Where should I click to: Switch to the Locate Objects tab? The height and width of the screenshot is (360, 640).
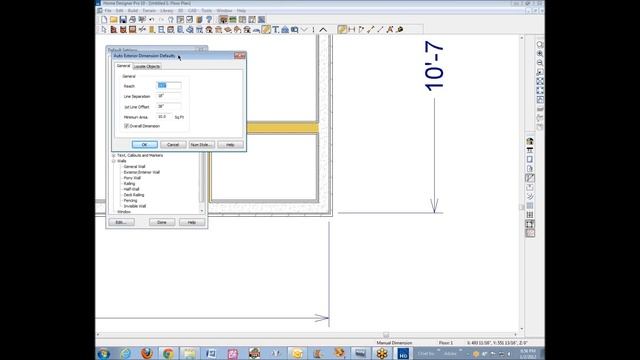[x=147, y=67]
